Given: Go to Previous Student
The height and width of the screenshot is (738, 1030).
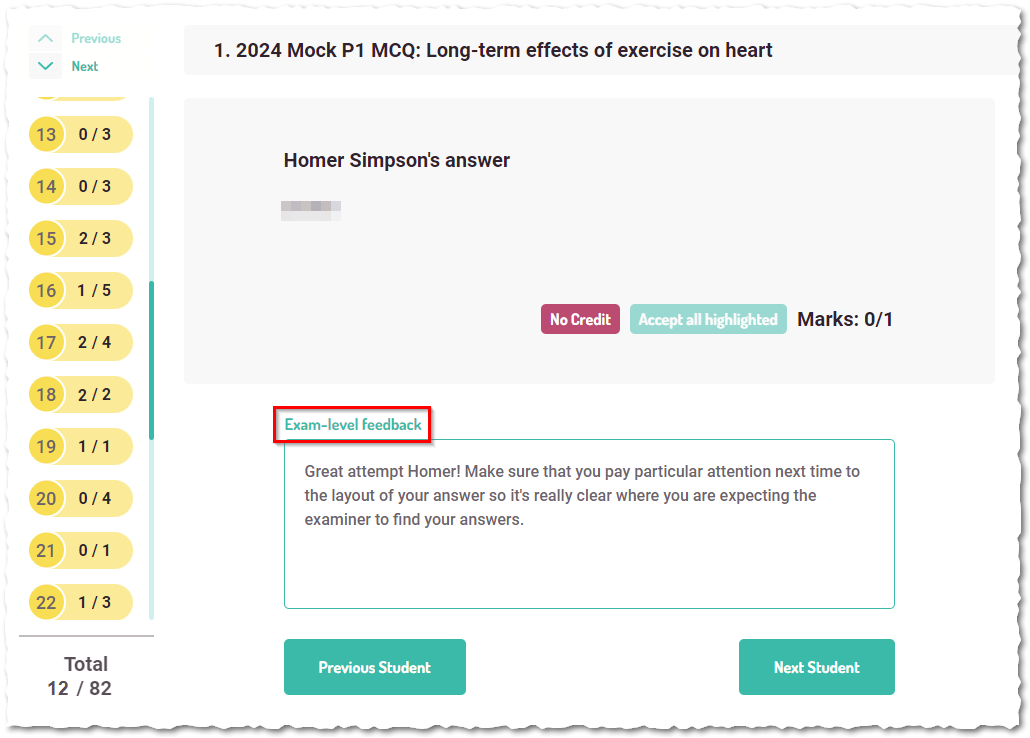Looking at the screenshot, I should (x=374, y=667).
